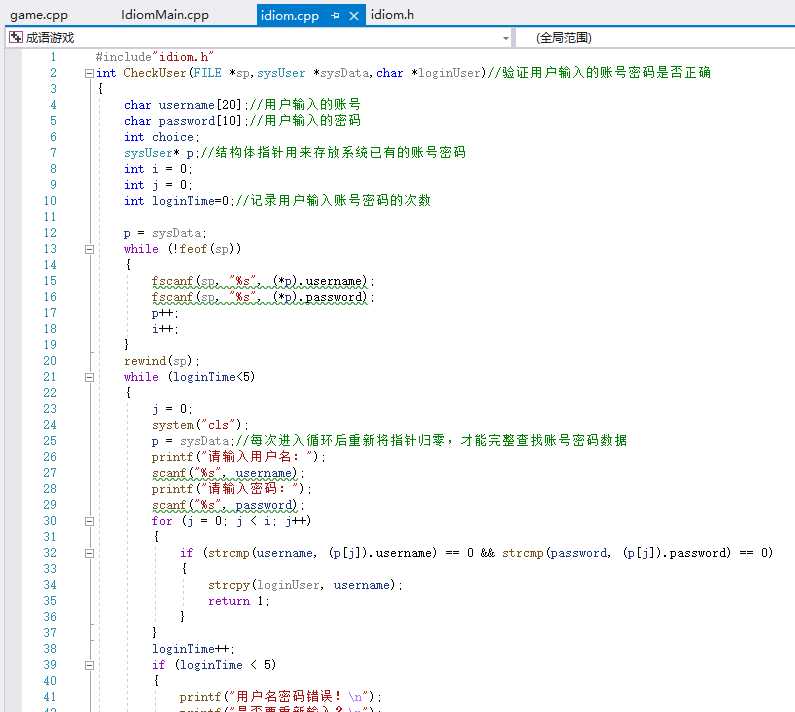Click the j = 0; statement on line 23
Viewport: 795px width, 712px height.
(172, 409)
